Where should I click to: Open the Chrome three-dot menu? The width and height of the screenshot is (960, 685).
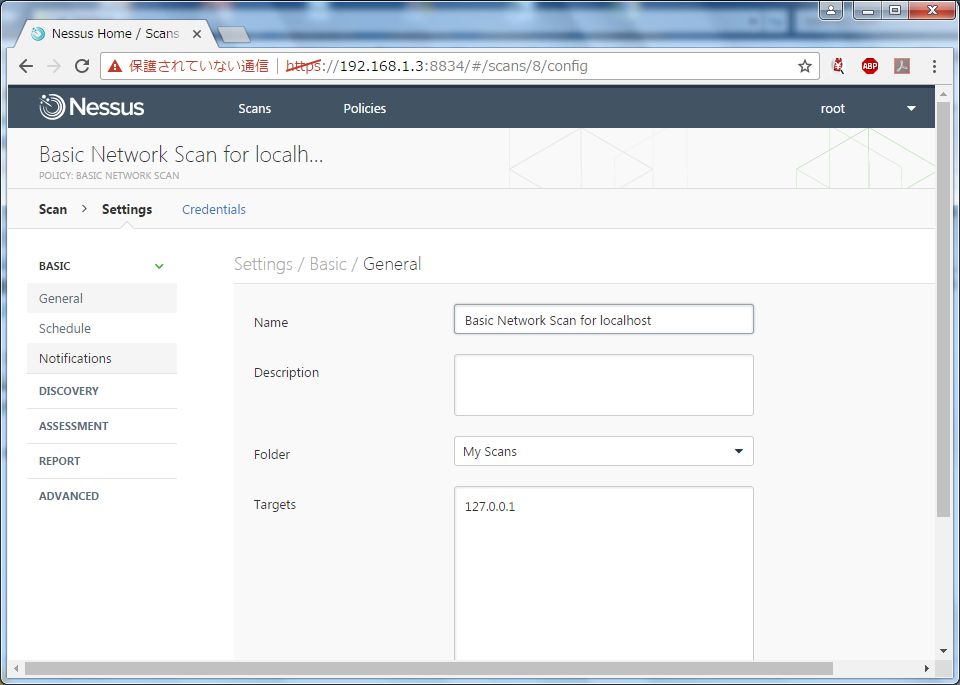tap(934, 66)
